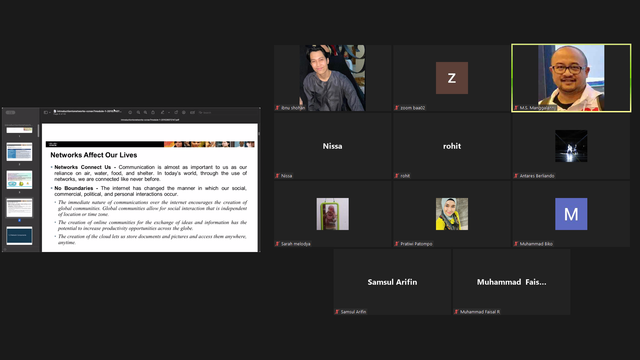
Task: Click the muted mic icon beside Pratiwi Patompo
Action: click(396, 244)
